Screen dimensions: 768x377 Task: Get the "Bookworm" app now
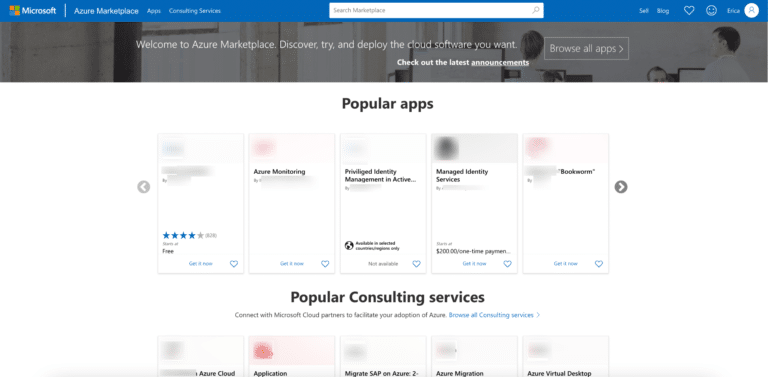(x=566, y=263)
